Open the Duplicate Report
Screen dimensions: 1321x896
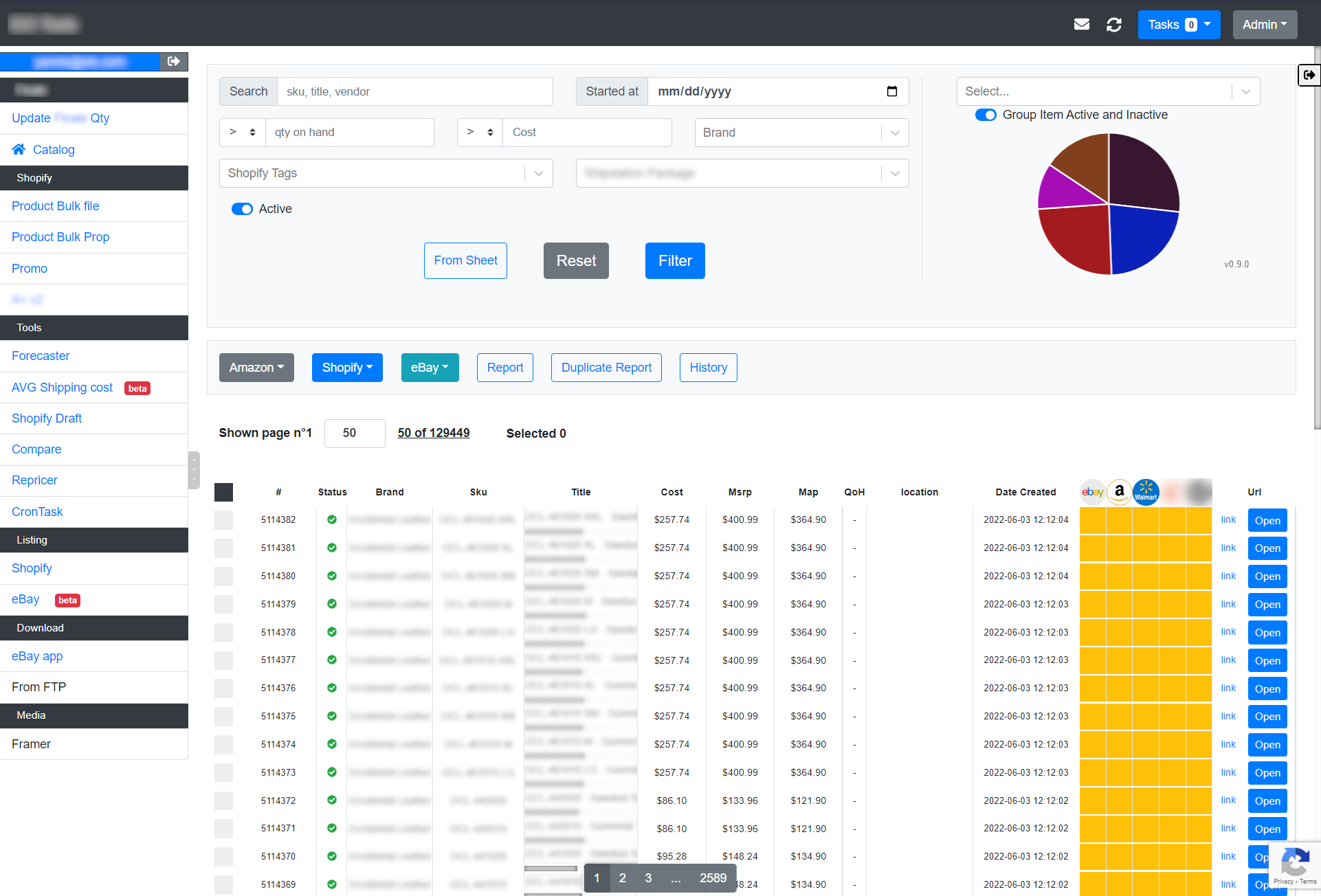click(606, 368)
